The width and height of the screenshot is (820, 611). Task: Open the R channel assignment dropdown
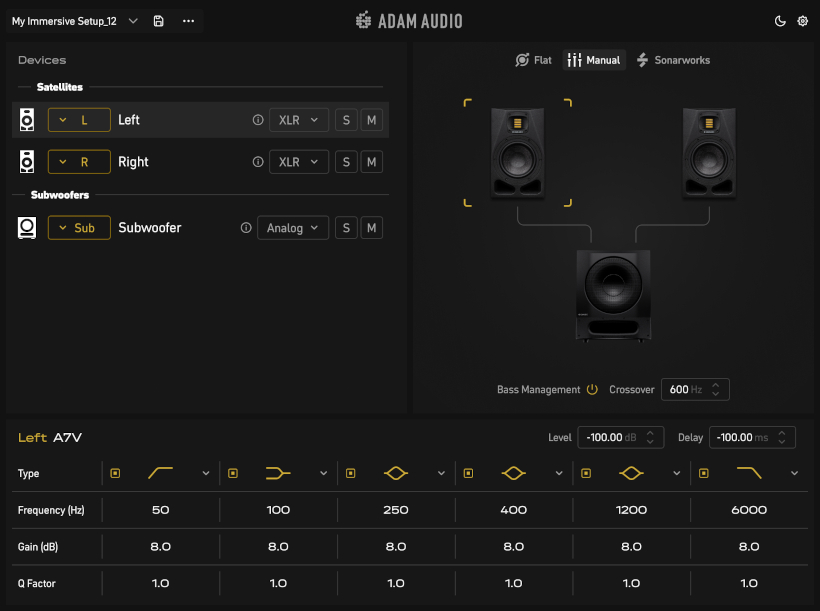79,162
